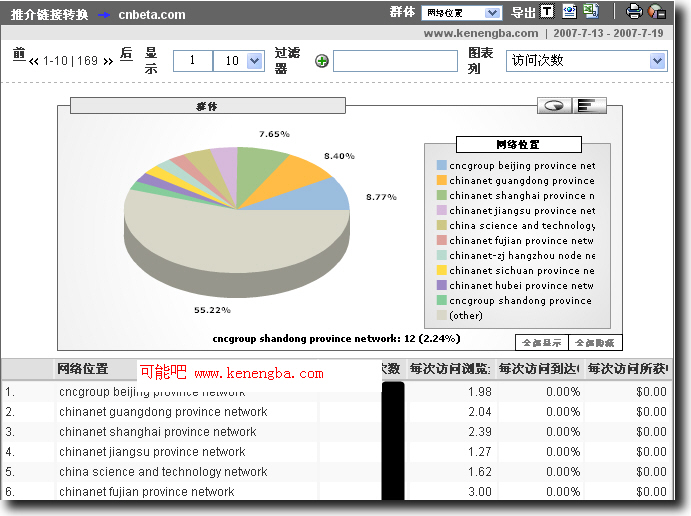Viewport: 691px width, 516px height.
Task: Go to next page with » arrows
Action: coord(108,61)
